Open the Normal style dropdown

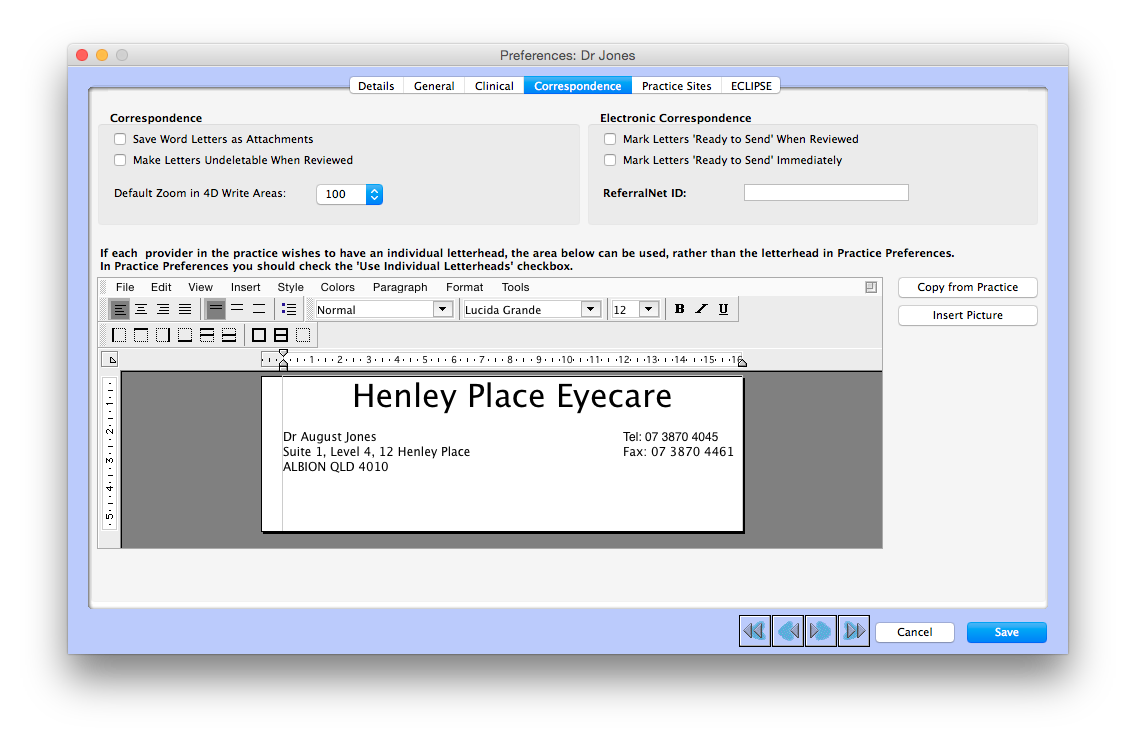tap(443, 309)
